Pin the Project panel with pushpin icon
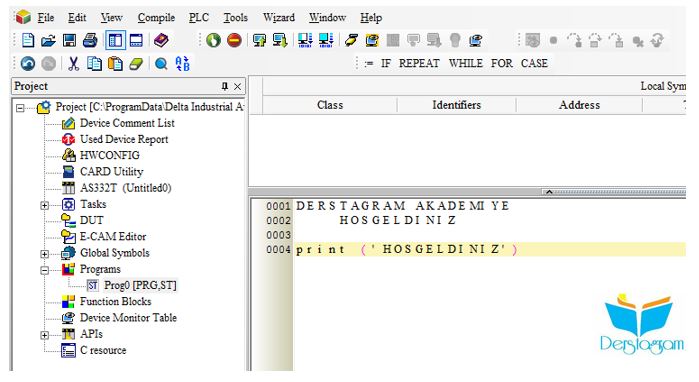699x382 pixels. point(225,86)
